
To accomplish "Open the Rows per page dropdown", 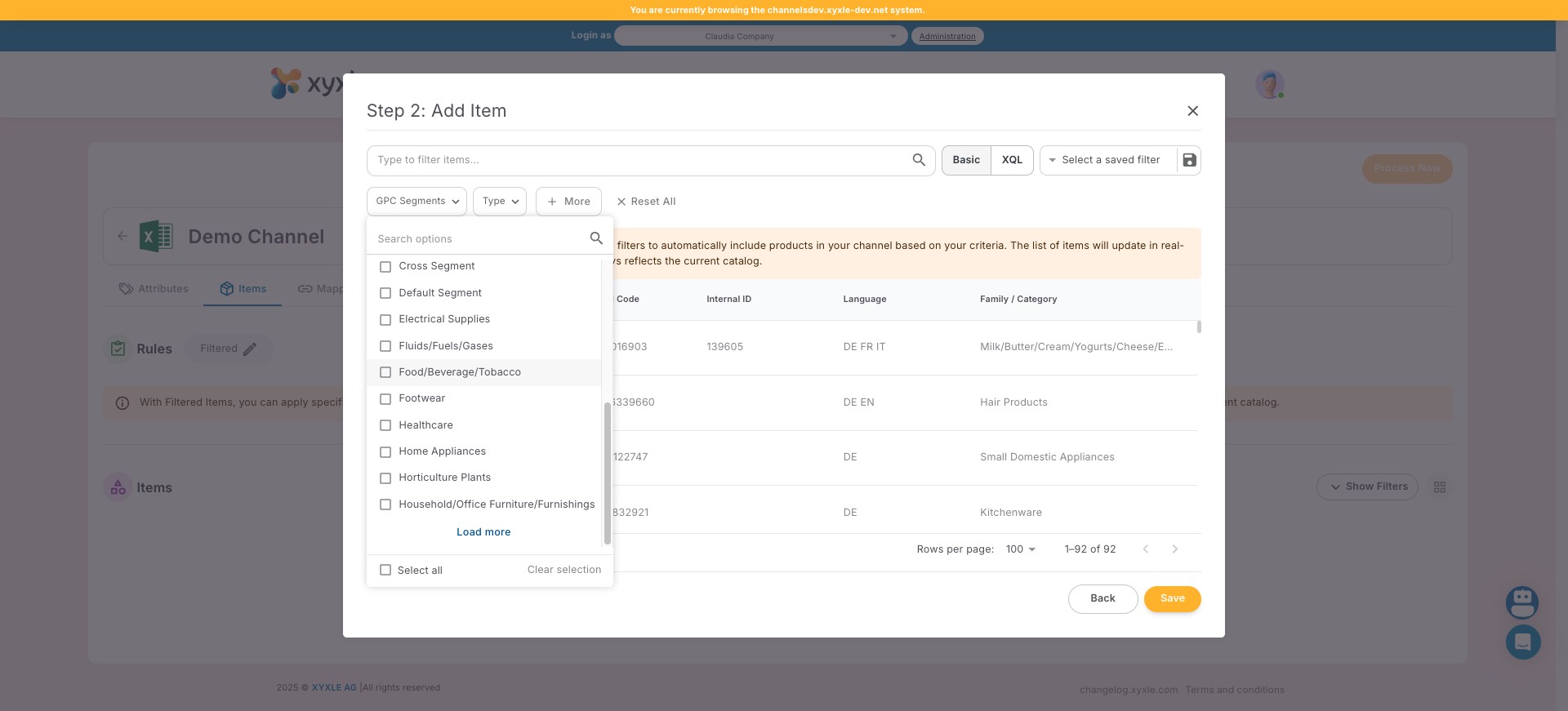I will coord(1020,549).
